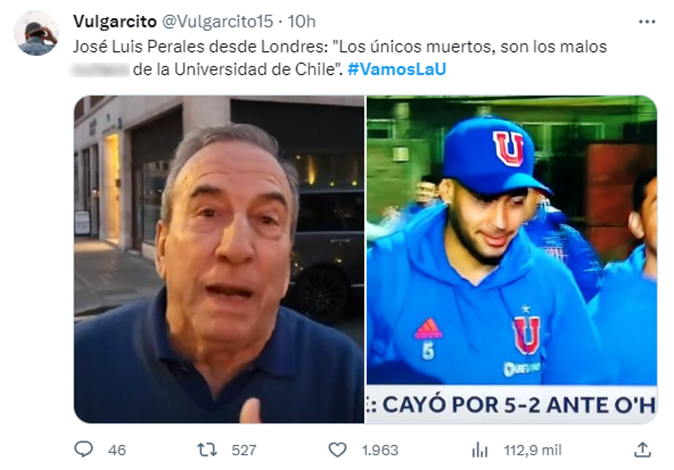The width and height of the screenshot is (674, 470).
Task: Click the 1.963 likes count
Action: (x=380, y=450)
